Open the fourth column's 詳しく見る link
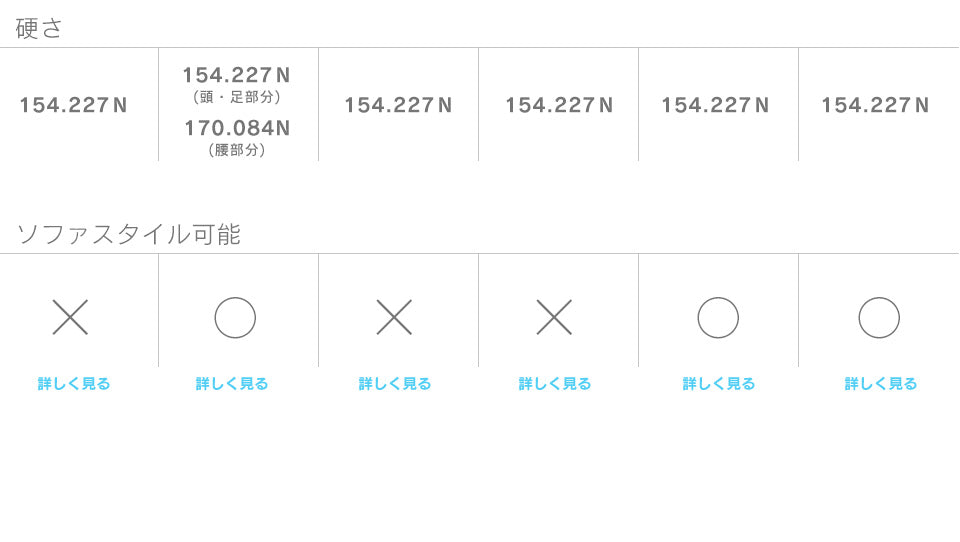 click(555, 383)
